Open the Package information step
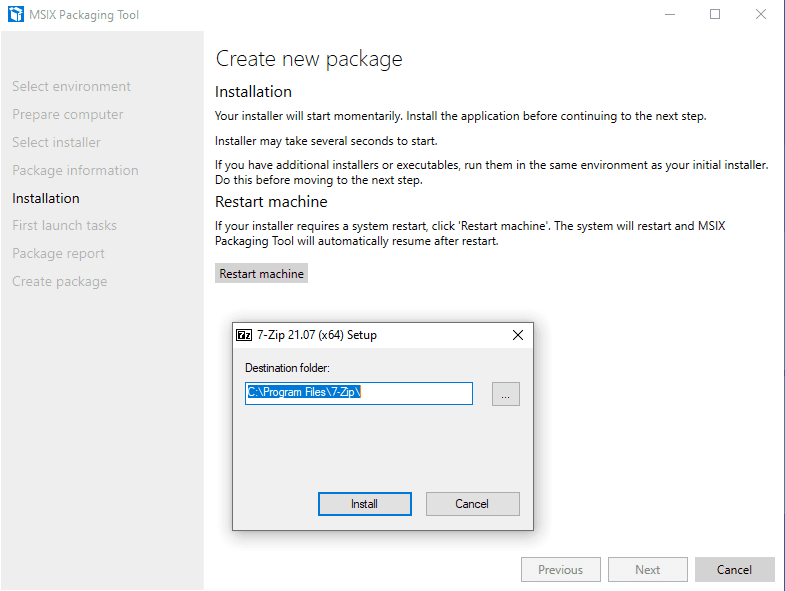The width and height of the screenshot is (785, 591). [x=75, y=171]
